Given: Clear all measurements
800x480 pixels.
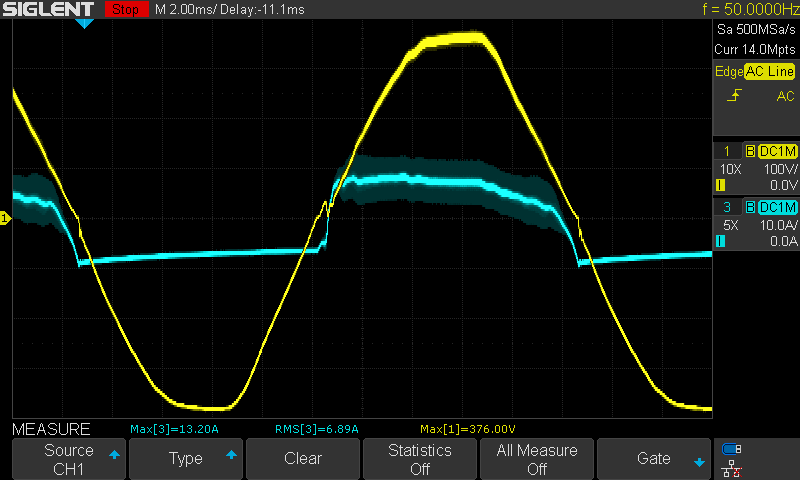Looking at the screenshot, I should click(x=303, y=459).
